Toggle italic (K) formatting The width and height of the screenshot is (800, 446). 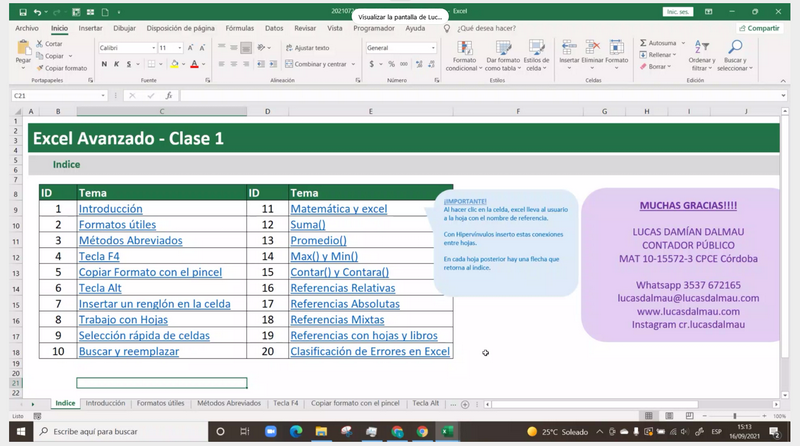(116, 64)
